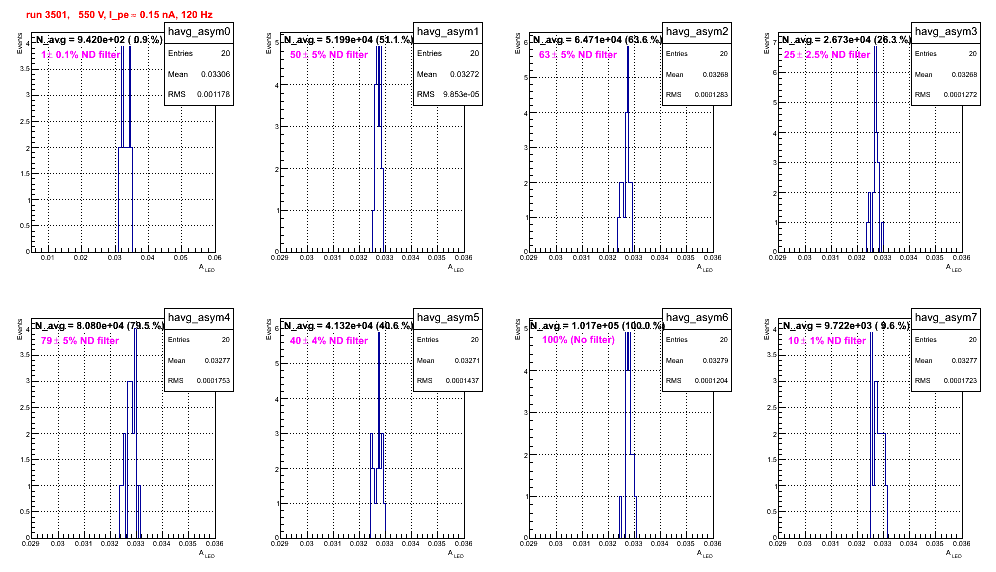Viewport: 996px width, 572px height.
Task: Click the N_avg = 2.673e+04 label
Action: click(x=846, y=39)
